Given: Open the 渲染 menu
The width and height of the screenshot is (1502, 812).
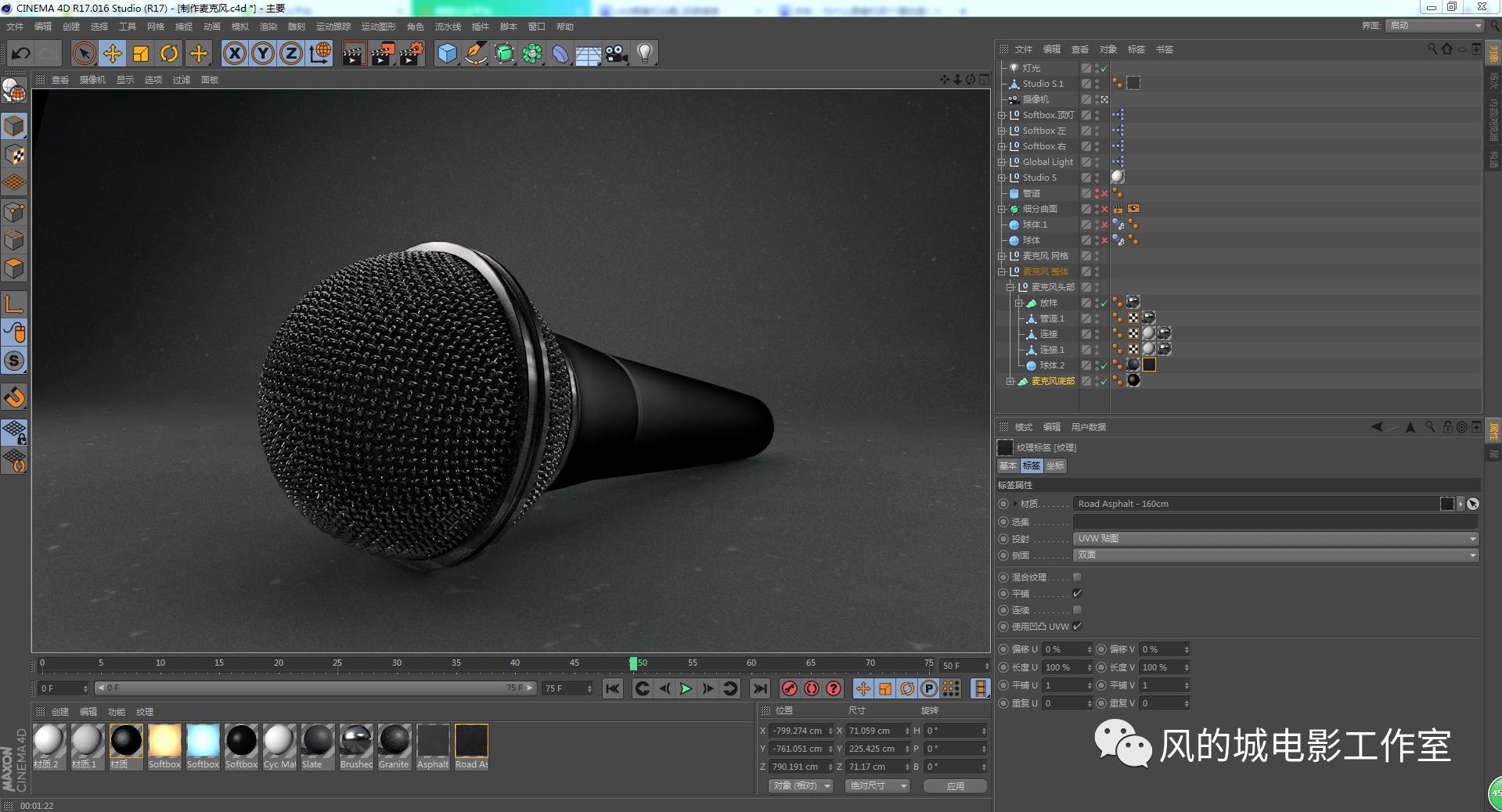Looking at the screenshot, I should [x=268, y=26].
